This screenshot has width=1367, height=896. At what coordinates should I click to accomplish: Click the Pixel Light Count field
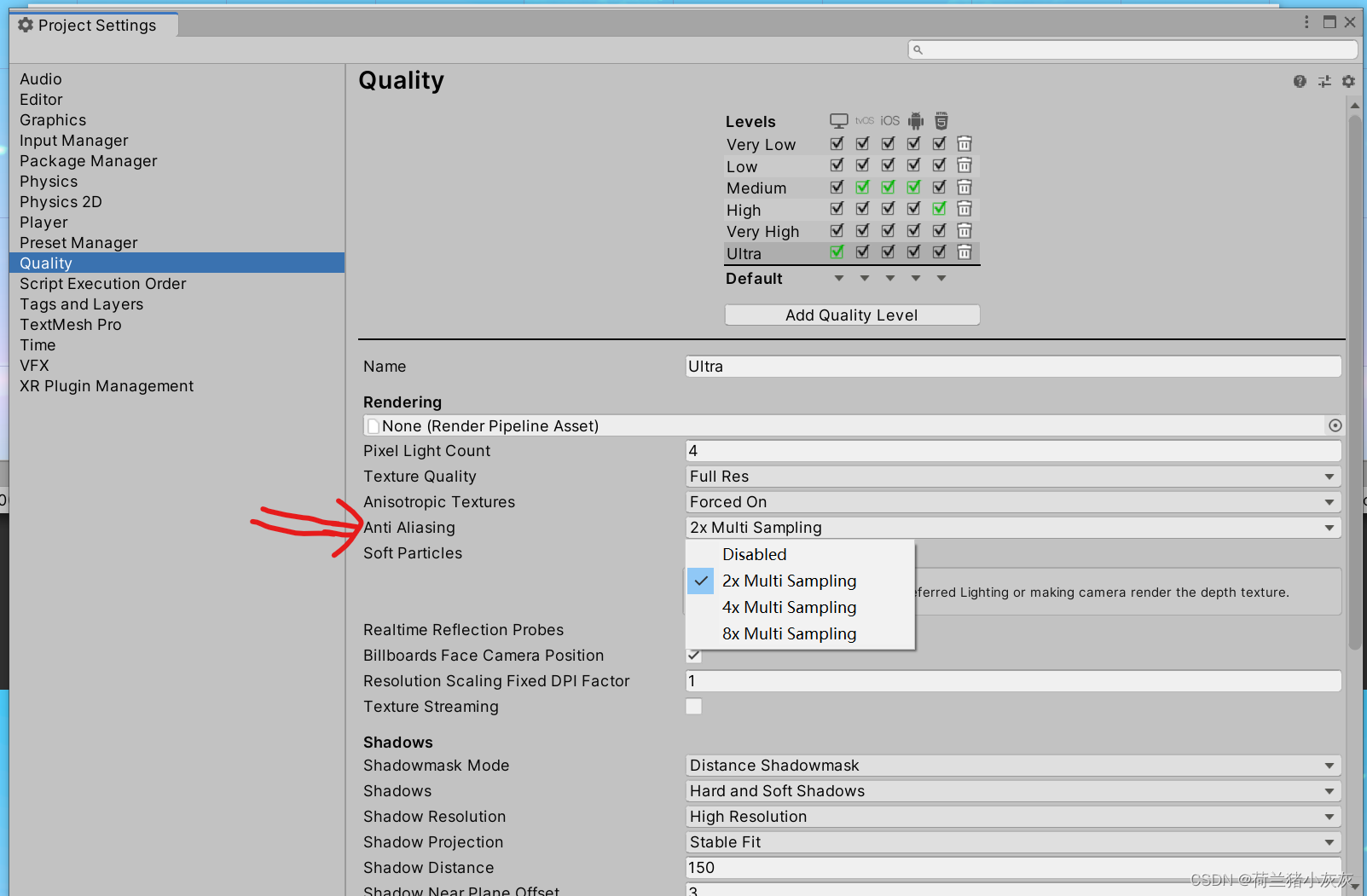(1013, 451)
